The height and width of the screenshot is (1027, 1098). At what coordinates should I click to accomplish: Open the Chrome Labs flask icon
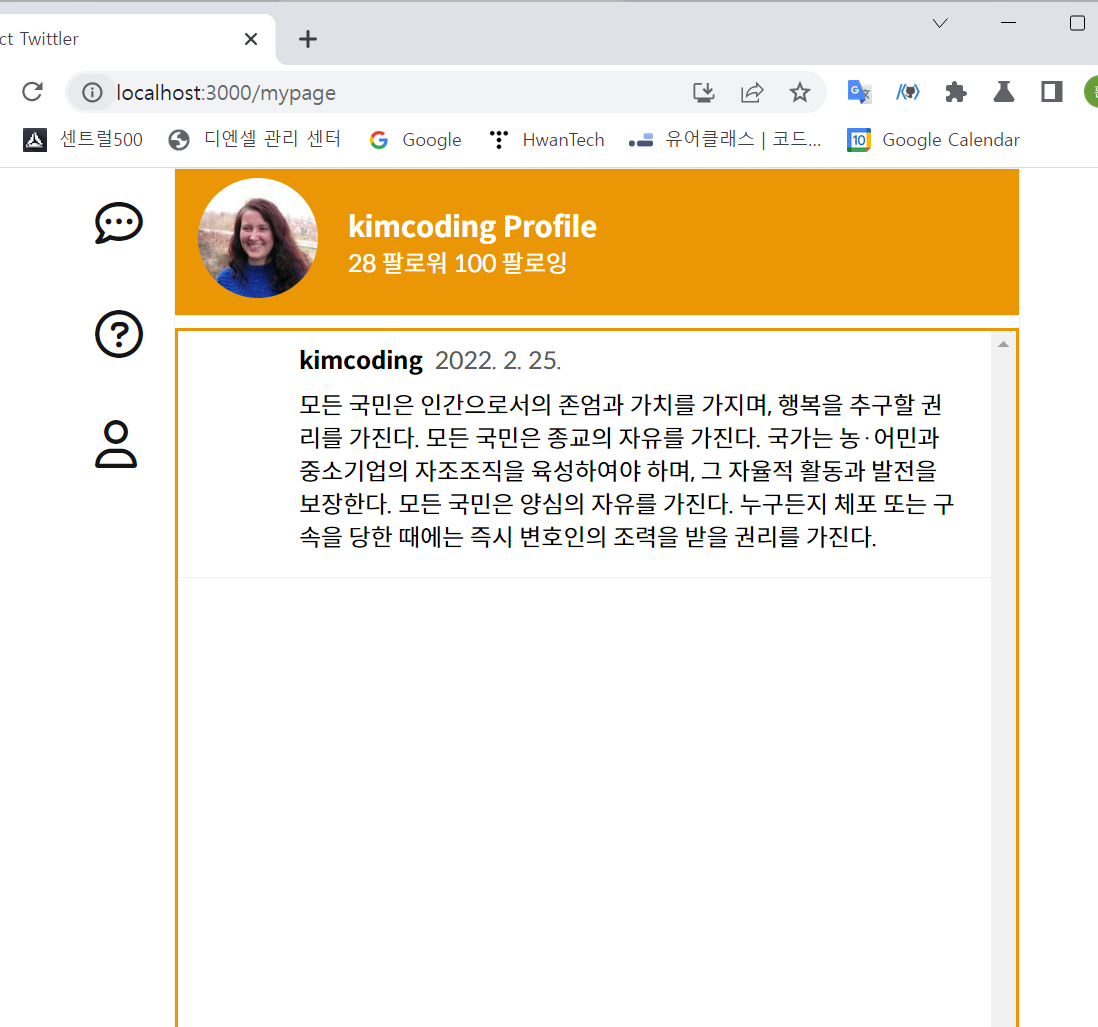[x=1003, y=92]
